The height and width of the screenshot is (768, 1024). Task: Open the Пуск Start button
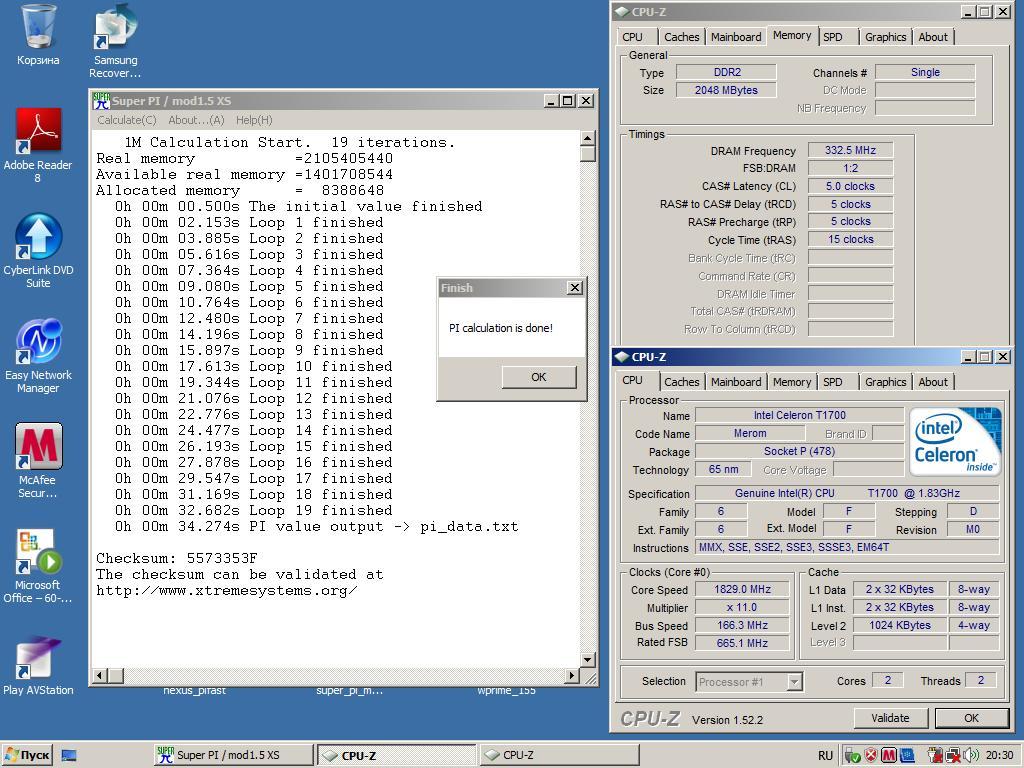[x=27, y=756]
